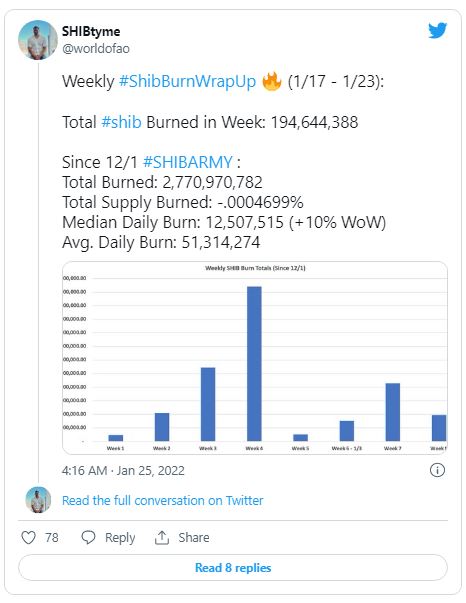Click the @worldofao handle
Image resolution: width=466 pixels, height=603 pixels.
[x=96, y=49]
